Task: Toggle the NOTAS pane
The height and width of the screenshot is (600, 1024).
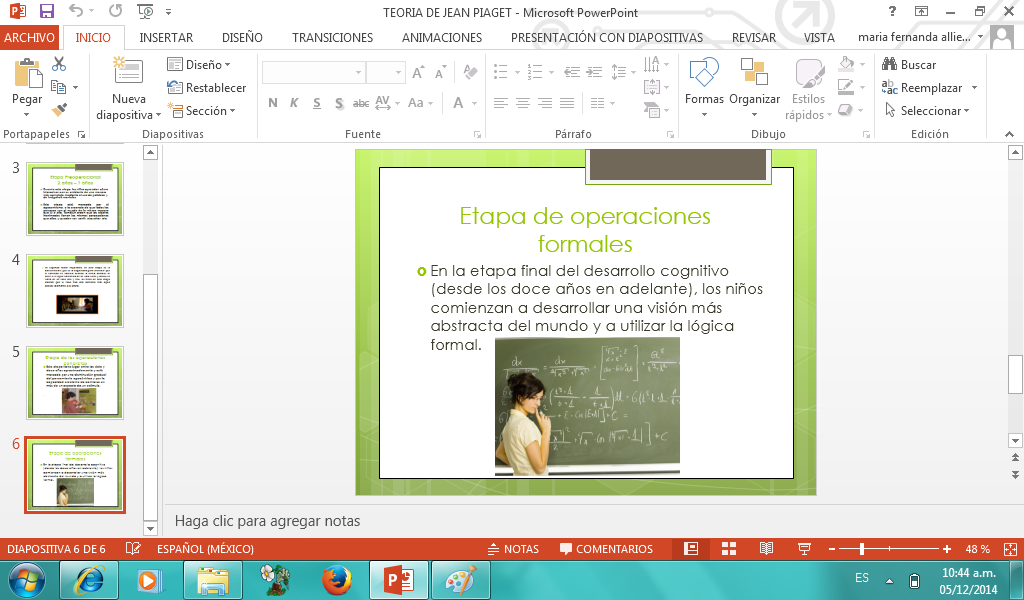Action: click(x=512, y=549)
